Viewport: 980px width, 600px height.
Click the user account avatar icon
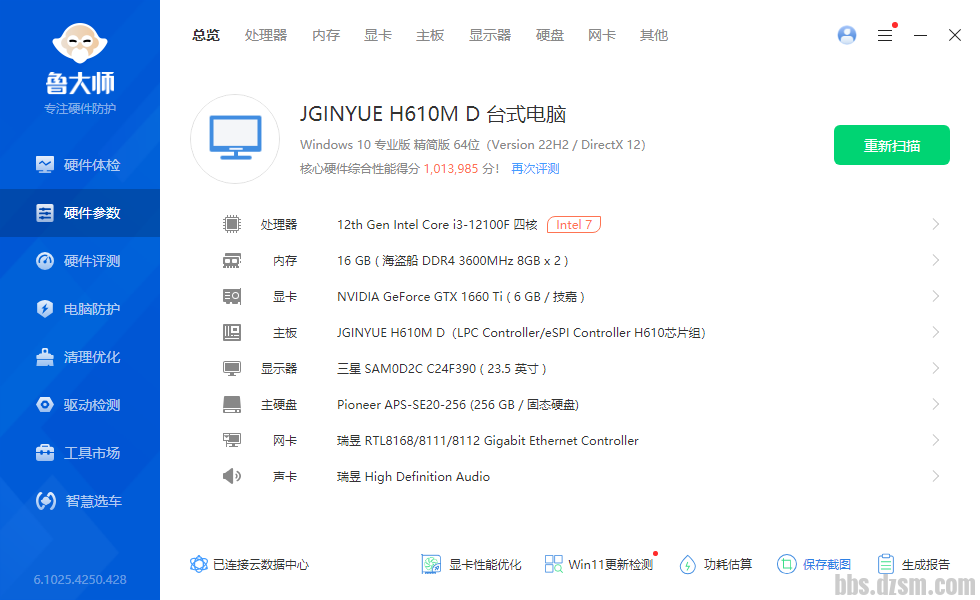[847, 35]
